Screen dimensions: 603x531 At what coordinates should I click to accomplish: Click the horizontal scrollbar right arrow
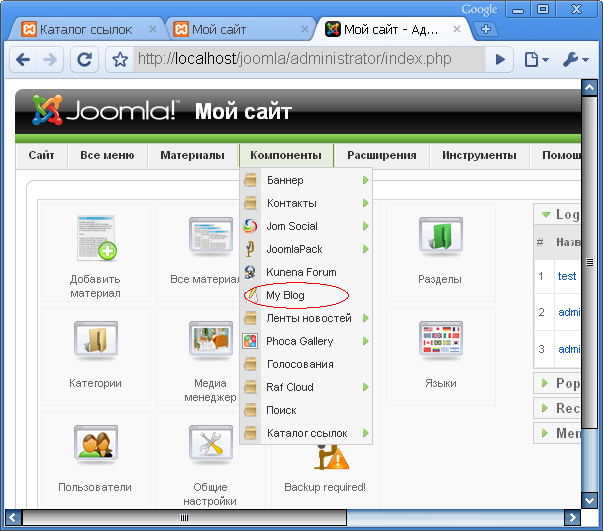click(x=572, y=518)
